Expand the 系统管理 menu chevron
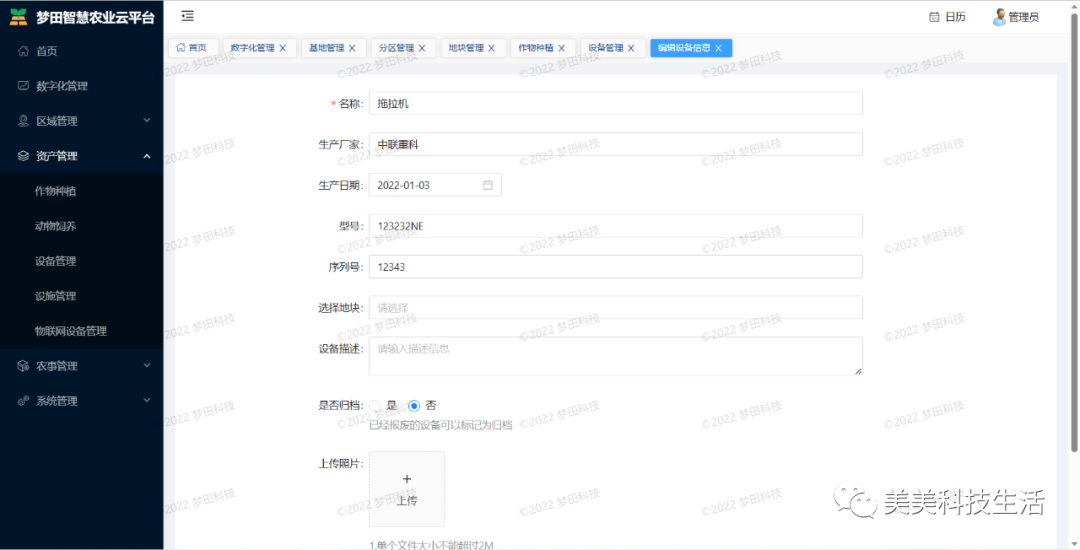 [147, 401]
